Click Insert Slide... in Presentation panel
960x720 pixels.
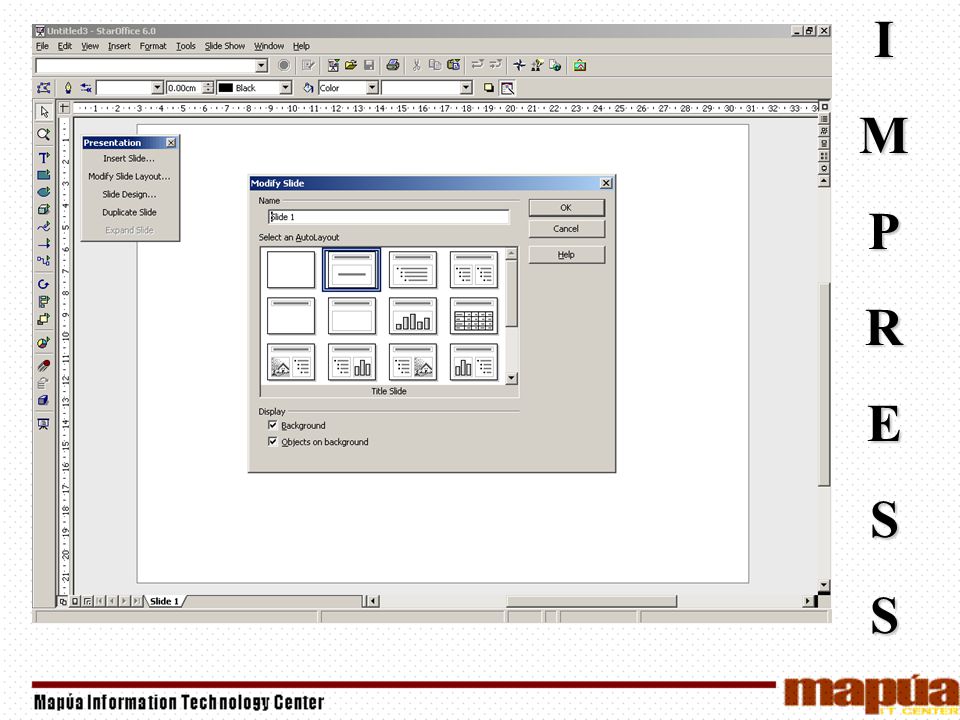129,159
